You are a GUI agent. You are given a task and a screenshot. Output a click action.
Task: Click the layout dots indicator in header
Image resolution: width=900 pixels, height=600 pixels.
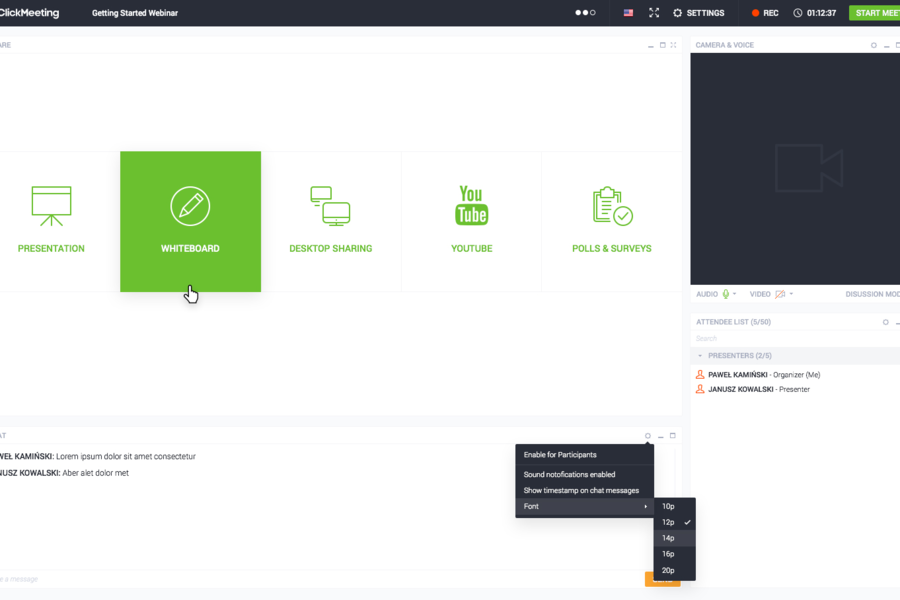pyautogui.click(x=585, y=13)
